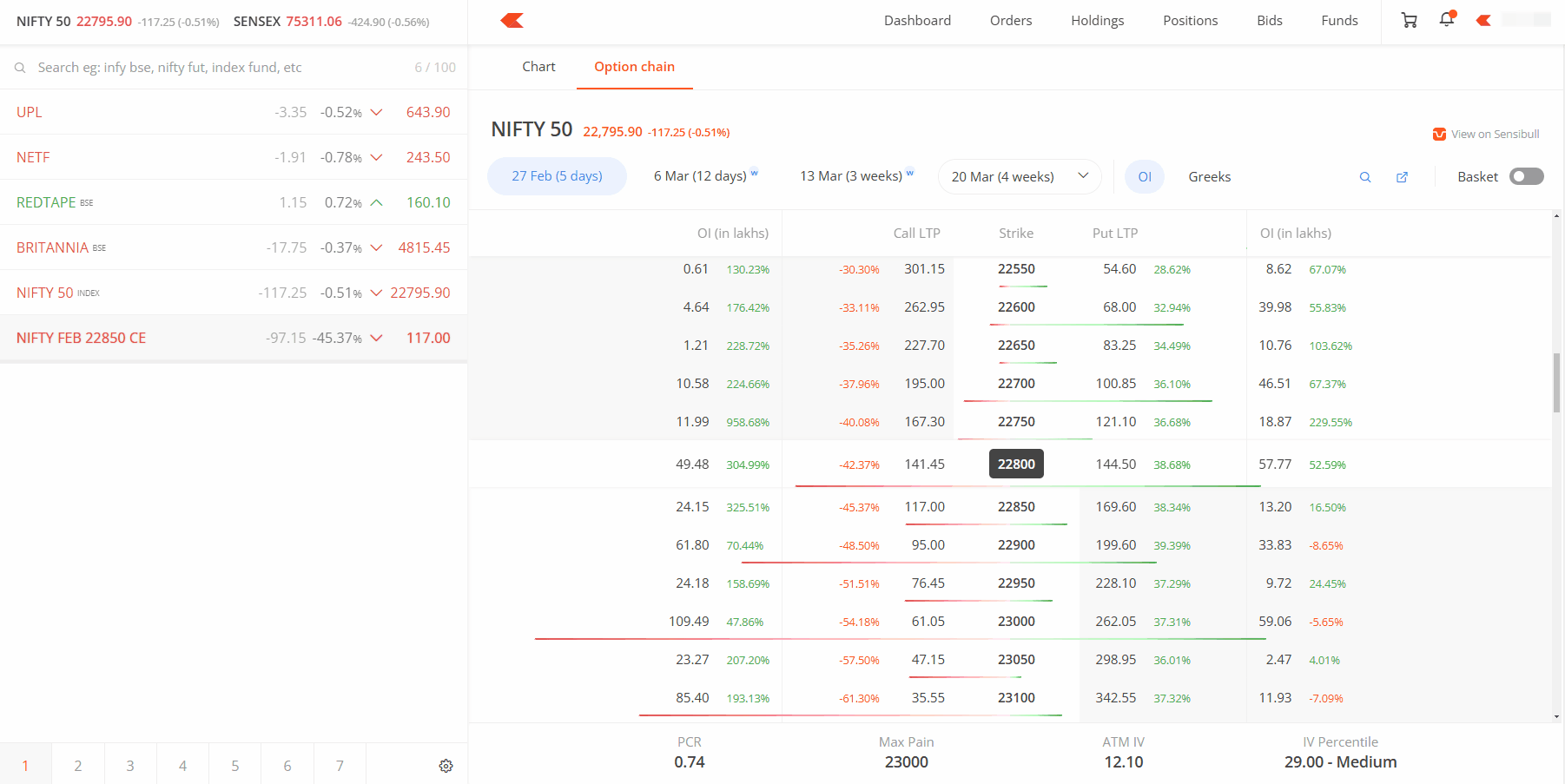Click the search magnifier in watchlist
Viewport: 1565px width, 784px height.
click(x=20, y=68)
